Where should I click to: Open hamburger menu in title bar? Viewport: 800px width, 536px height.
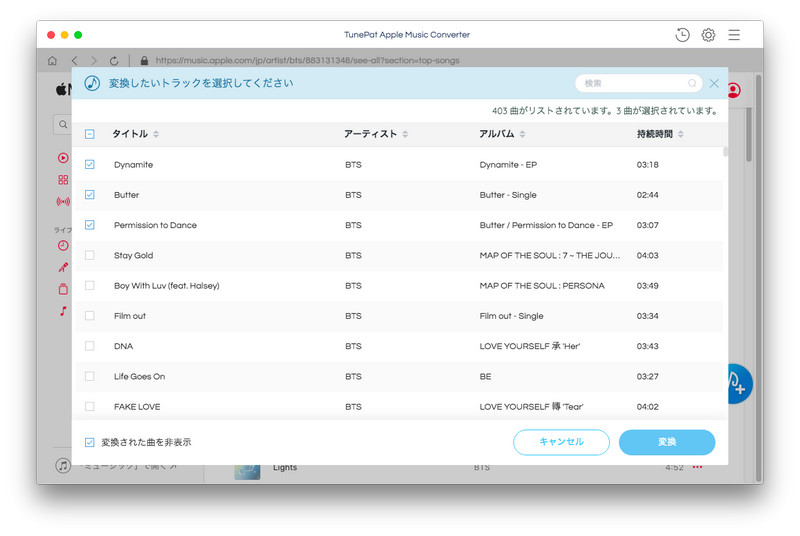click(x=734, y=35)
